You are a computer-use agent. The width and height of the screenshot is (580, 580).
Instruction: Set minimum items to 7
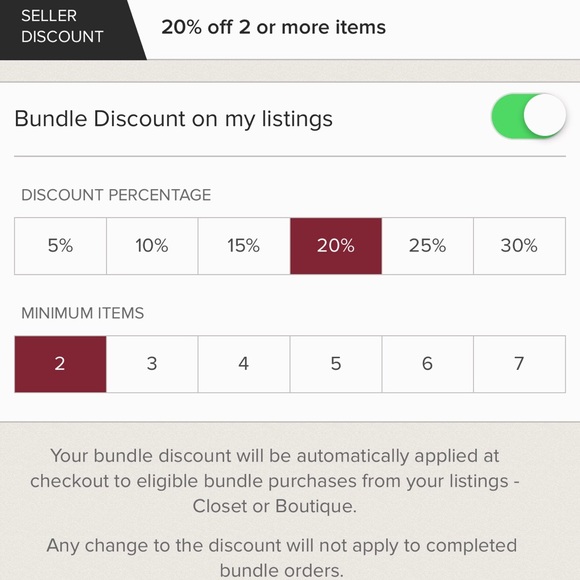click(519, 364)
